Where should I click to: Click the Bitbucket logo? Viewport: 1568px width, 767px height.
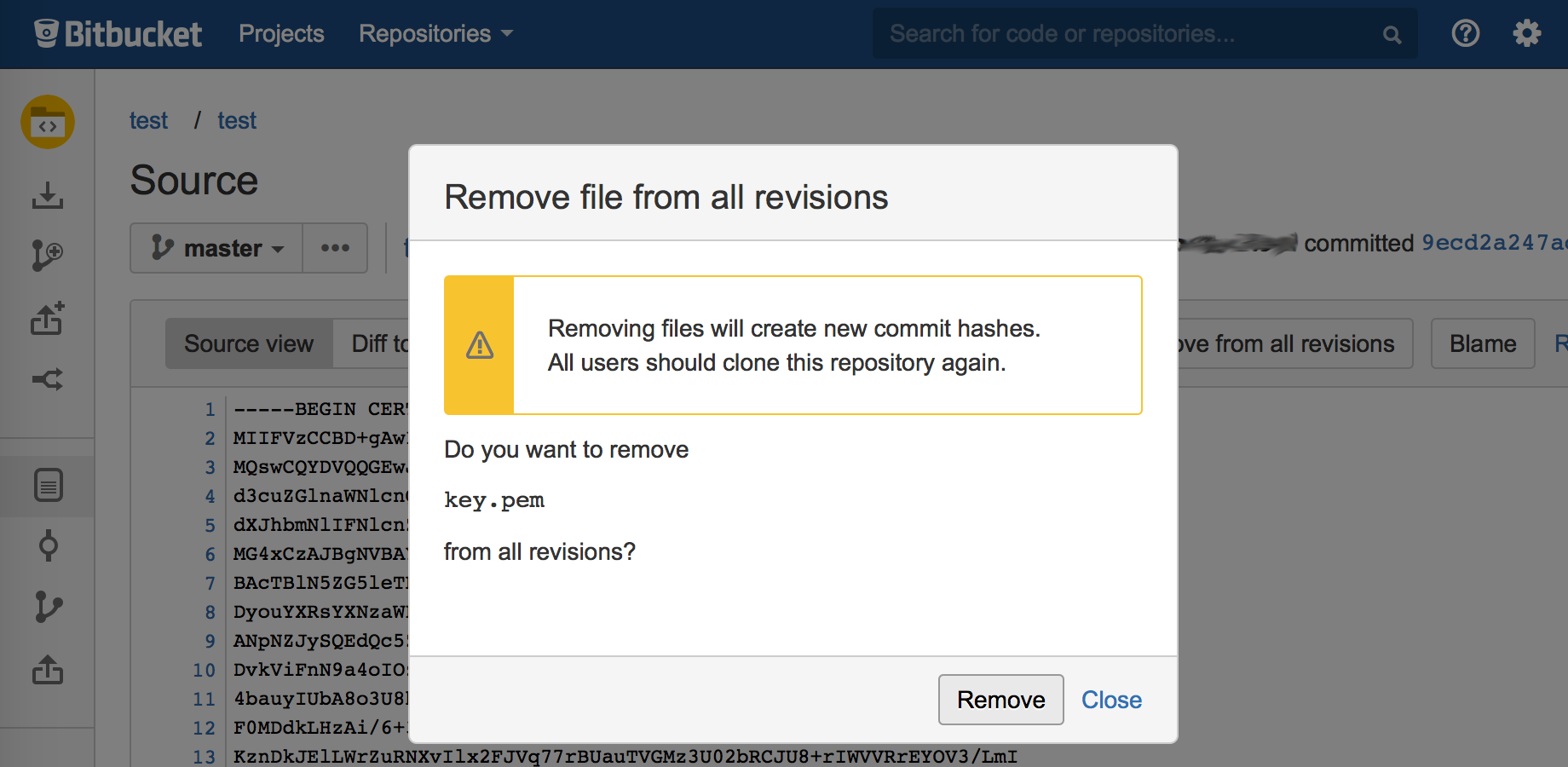pos(118,34)
